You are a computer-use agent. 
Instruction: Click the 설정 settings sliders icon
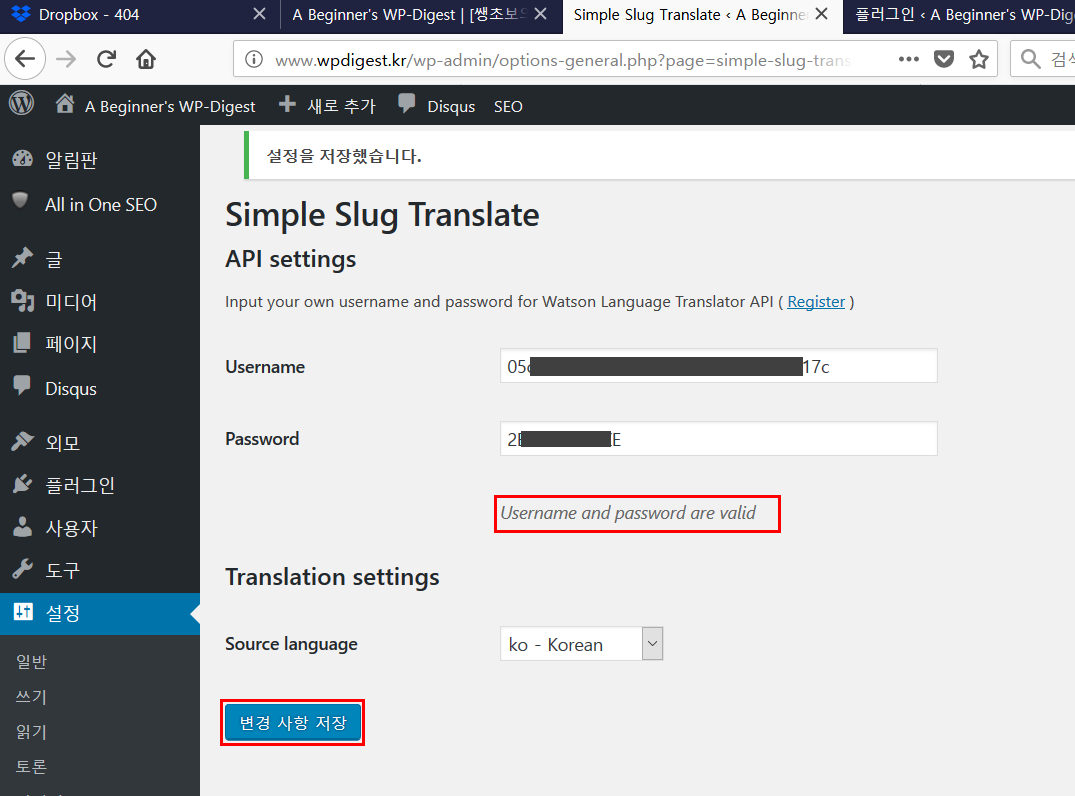click(x=23, y=612)
